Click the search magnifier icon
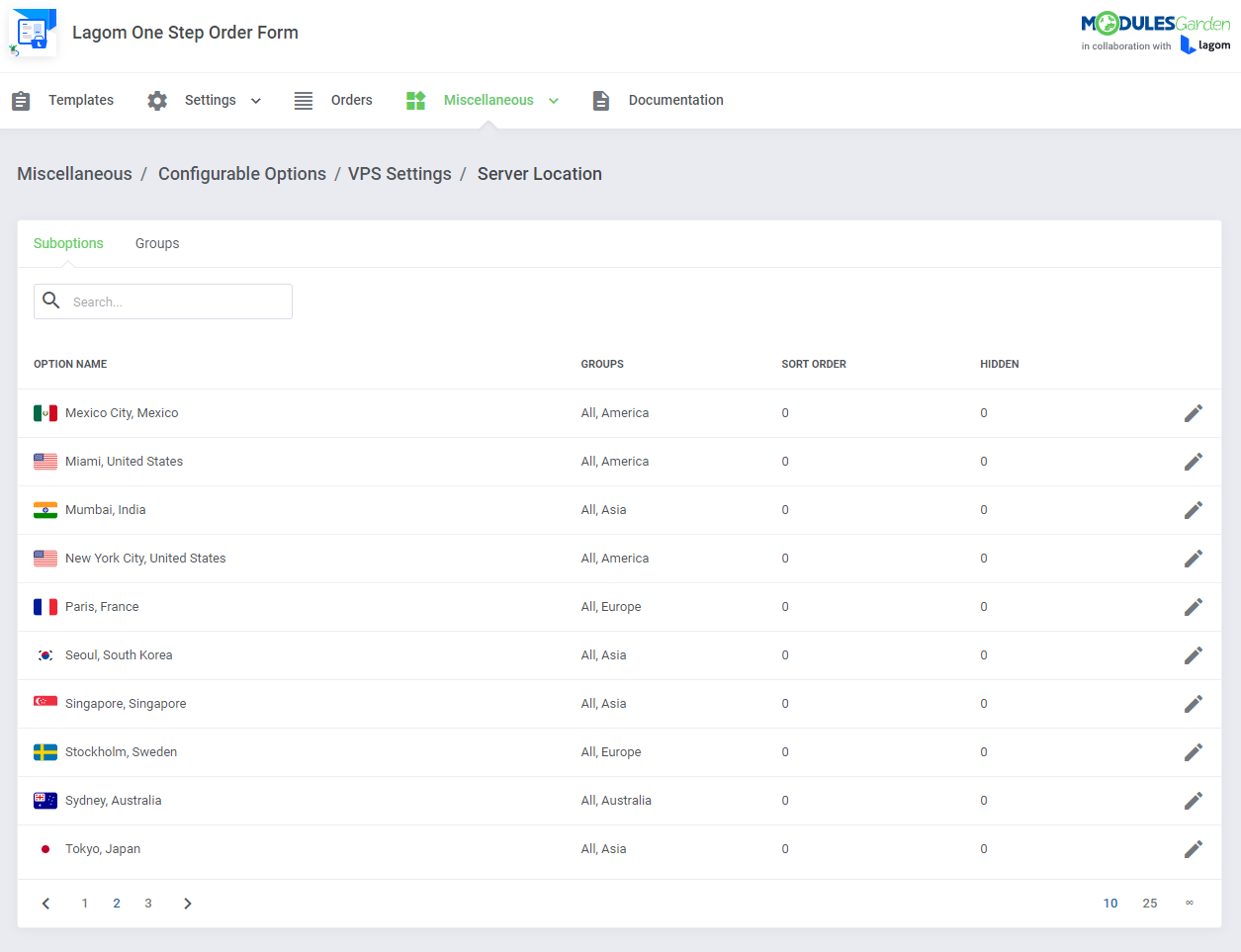The height and width of the screenshot is (952, 1241). [x=51, y=301]
